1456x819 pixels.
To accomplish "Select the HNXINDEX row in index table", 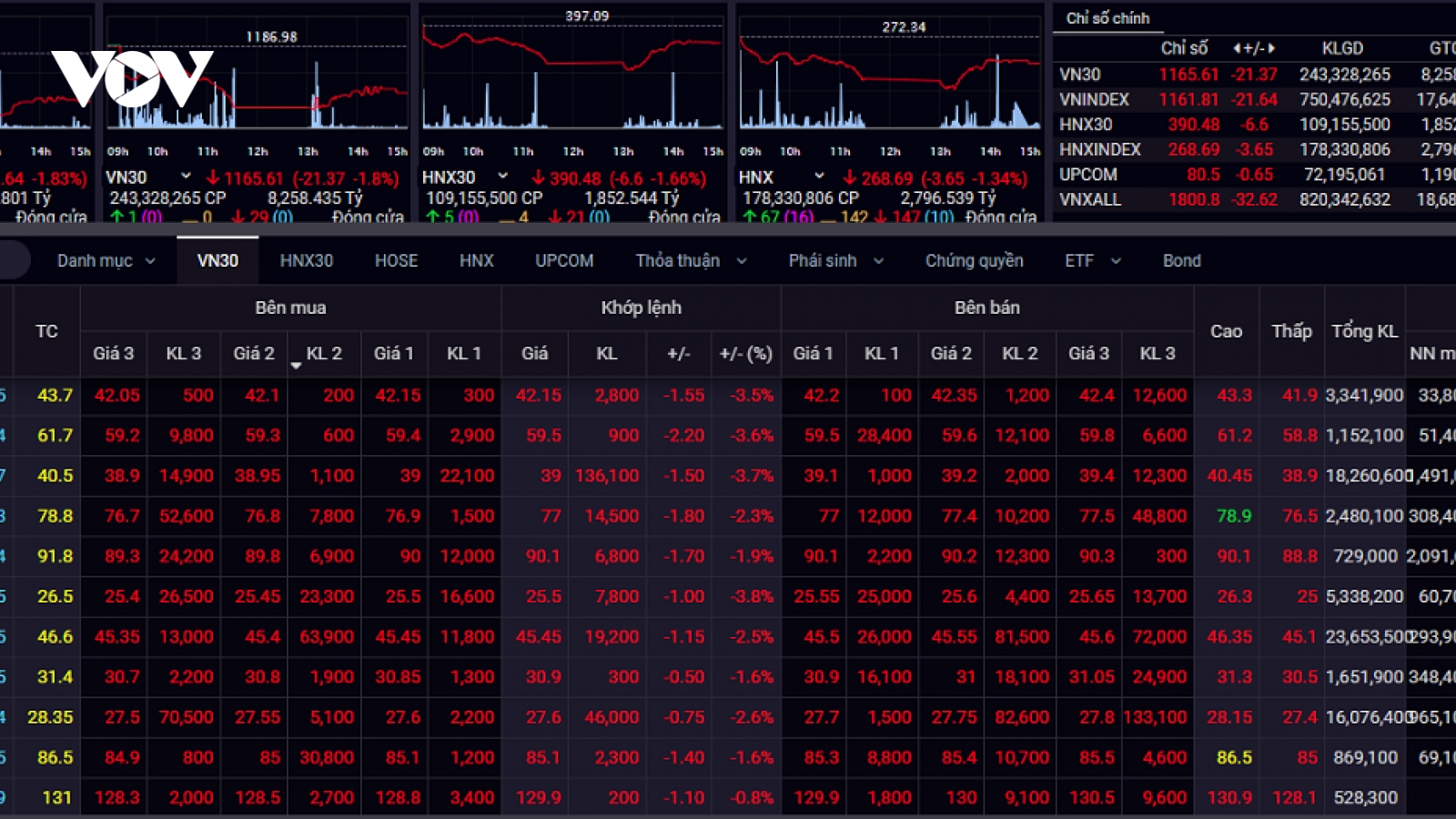I will point(1255,149).
